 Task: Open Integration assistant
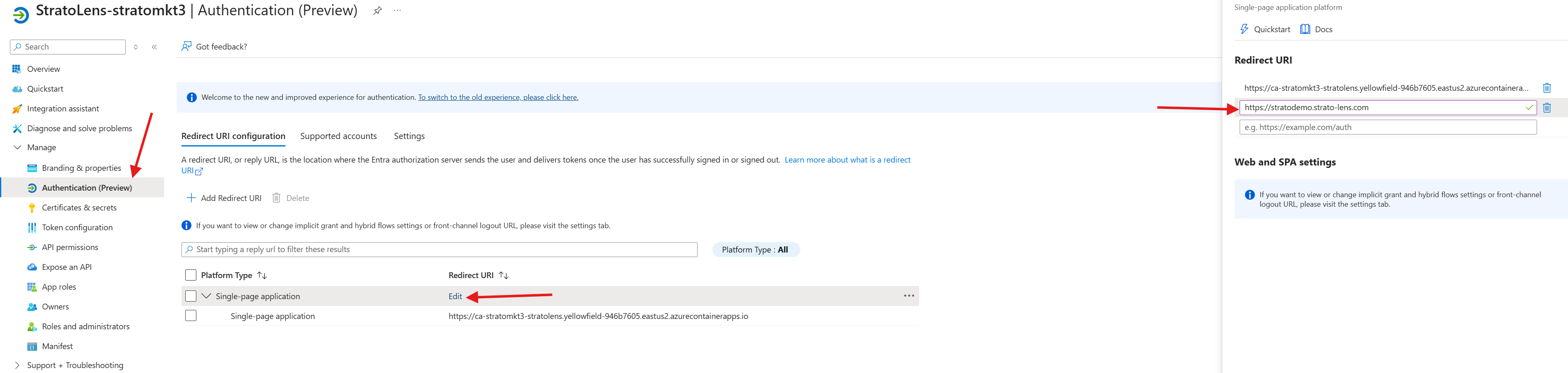tap(63, 108)
